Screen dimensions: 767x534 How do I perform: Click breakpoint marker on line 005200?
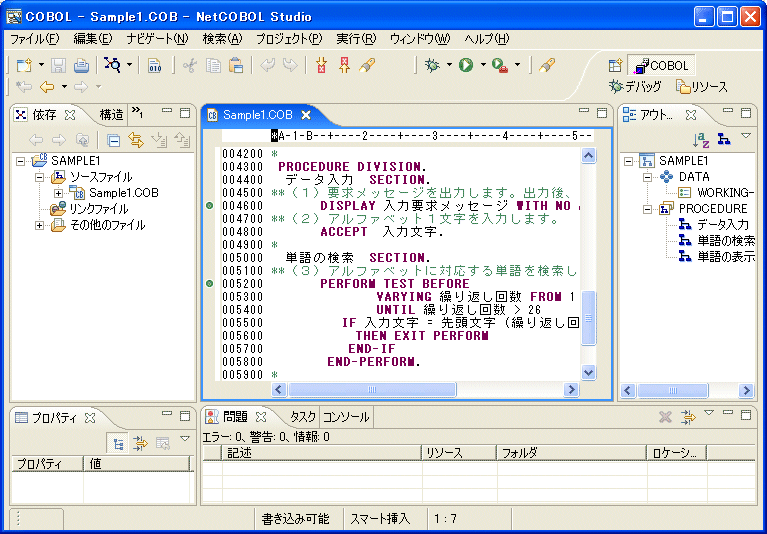tap(209, 284)
